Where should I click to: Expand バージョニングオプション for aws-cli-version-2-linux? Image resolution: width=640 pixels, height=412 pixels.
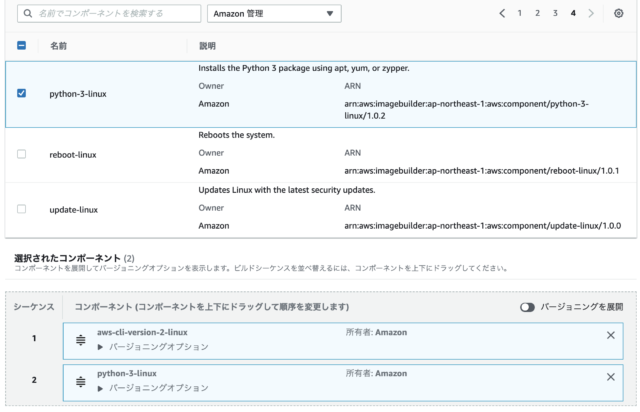[x=153, y=347]
